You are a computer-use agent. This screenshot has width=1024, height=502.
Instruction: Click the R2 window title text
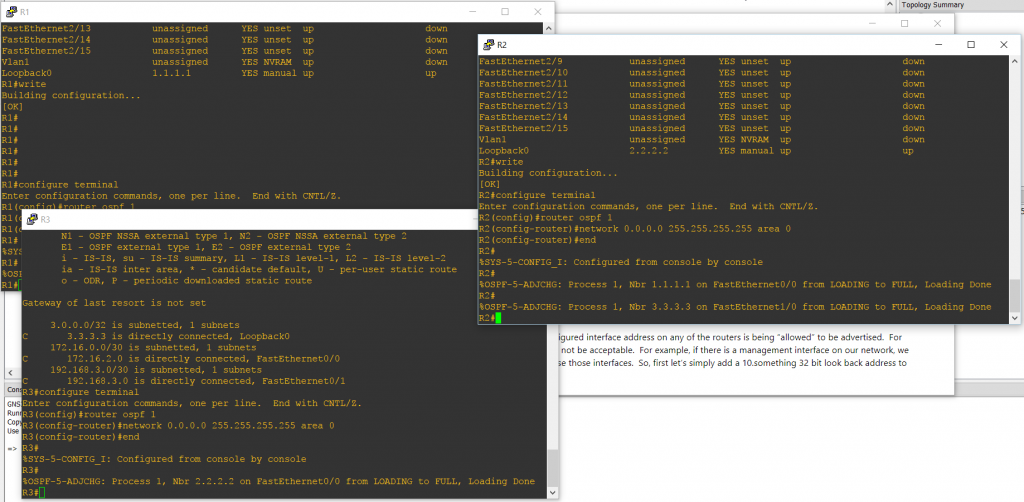pos(502,44)
